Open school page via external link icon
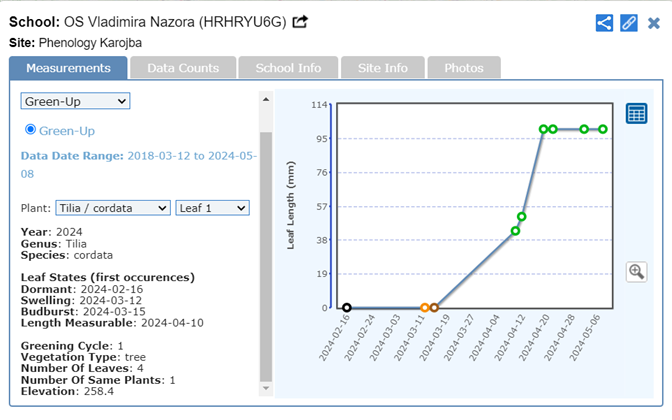Screen dimensions: 672x420 pyautogui.click(x=300, y=22)
